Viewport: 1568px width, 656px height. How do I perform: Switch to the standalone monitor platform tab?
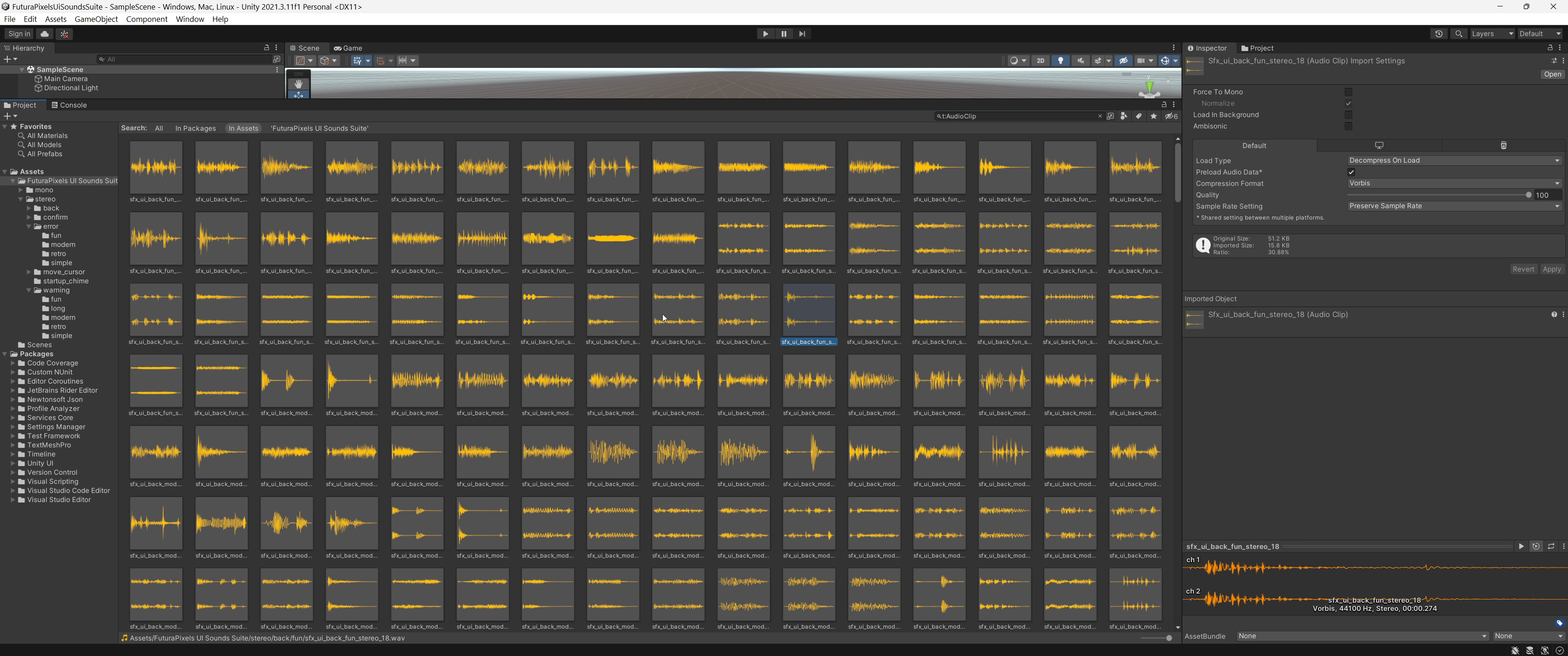pos(1379,145)
